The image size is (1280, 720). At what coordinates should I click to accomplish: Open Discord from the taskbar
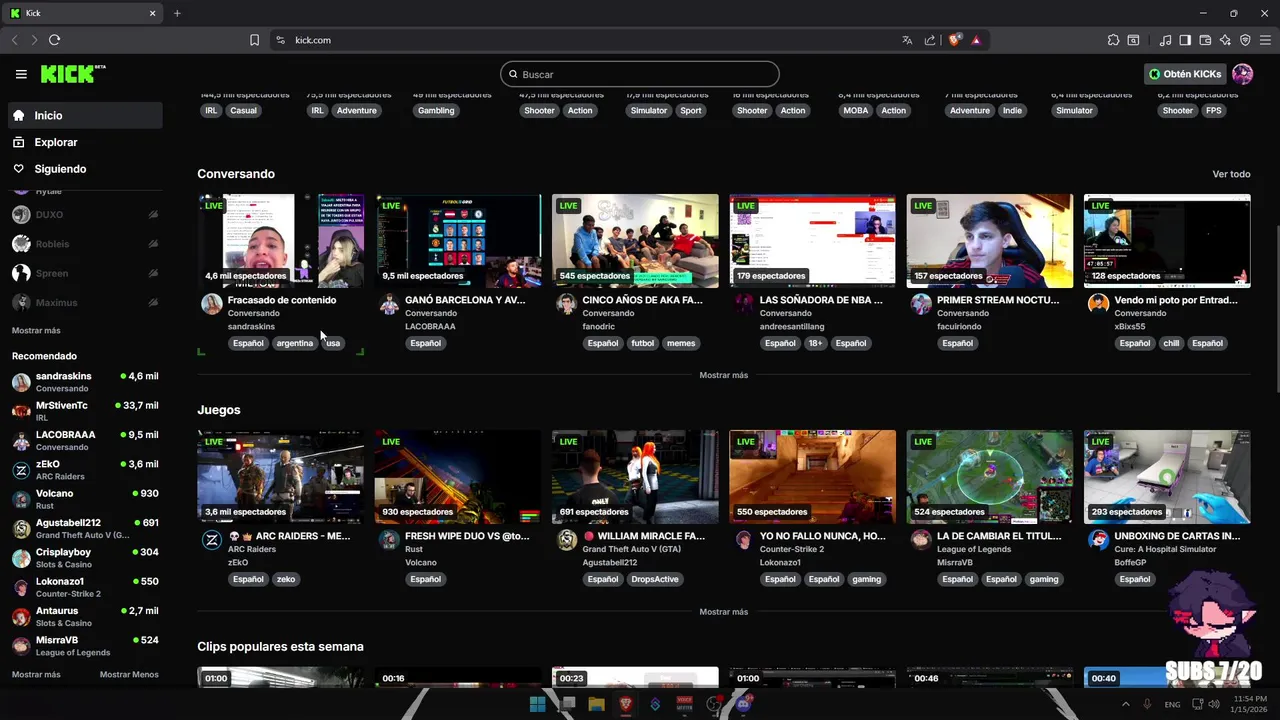(743, 704)
